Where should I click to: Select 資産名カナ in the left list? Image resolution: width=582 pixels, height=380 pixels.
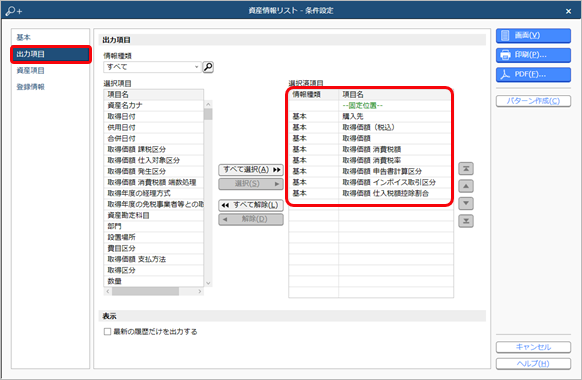point(154,105)
